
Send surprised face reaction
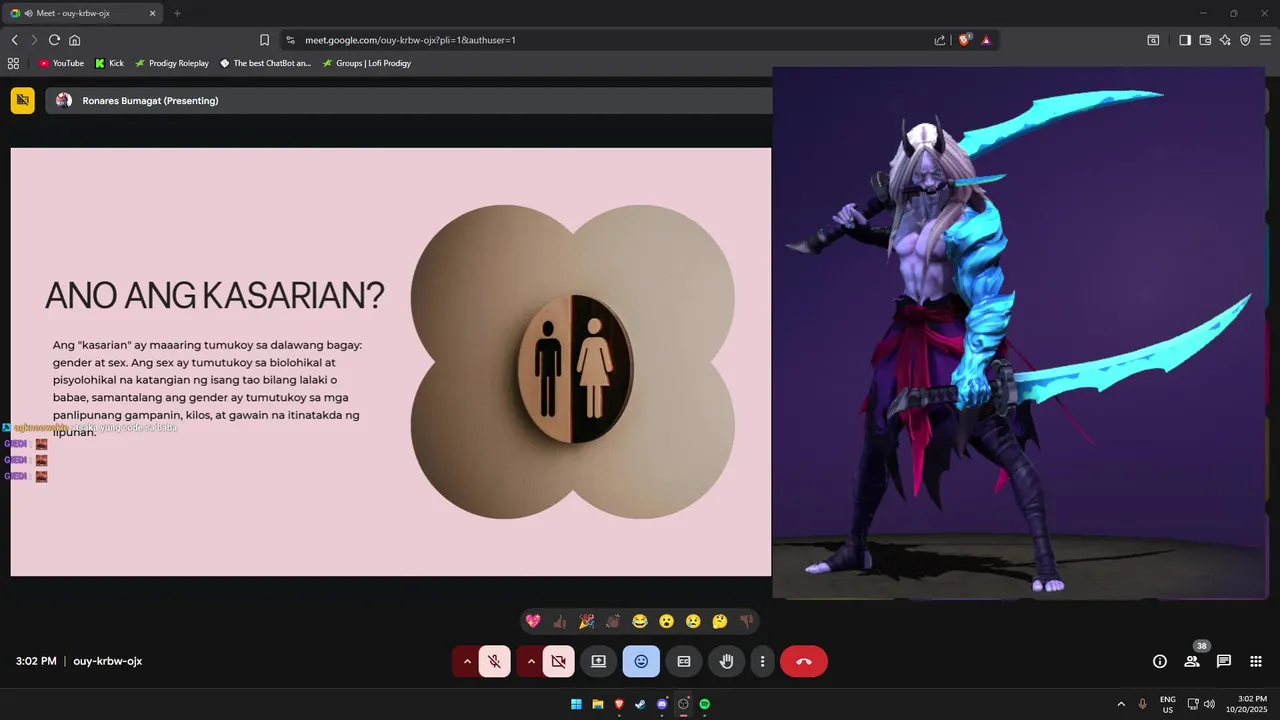(x=666, y=621)
